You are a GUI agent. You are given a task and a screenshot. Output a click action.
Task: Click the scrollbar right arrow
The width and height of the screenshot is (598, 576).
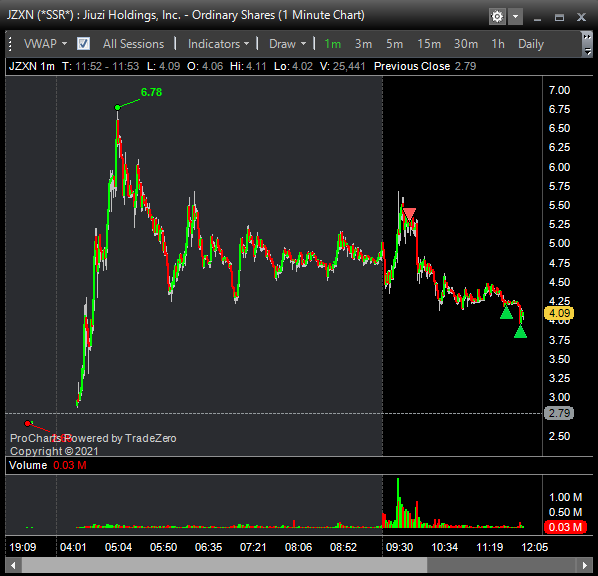pos(585,565)
